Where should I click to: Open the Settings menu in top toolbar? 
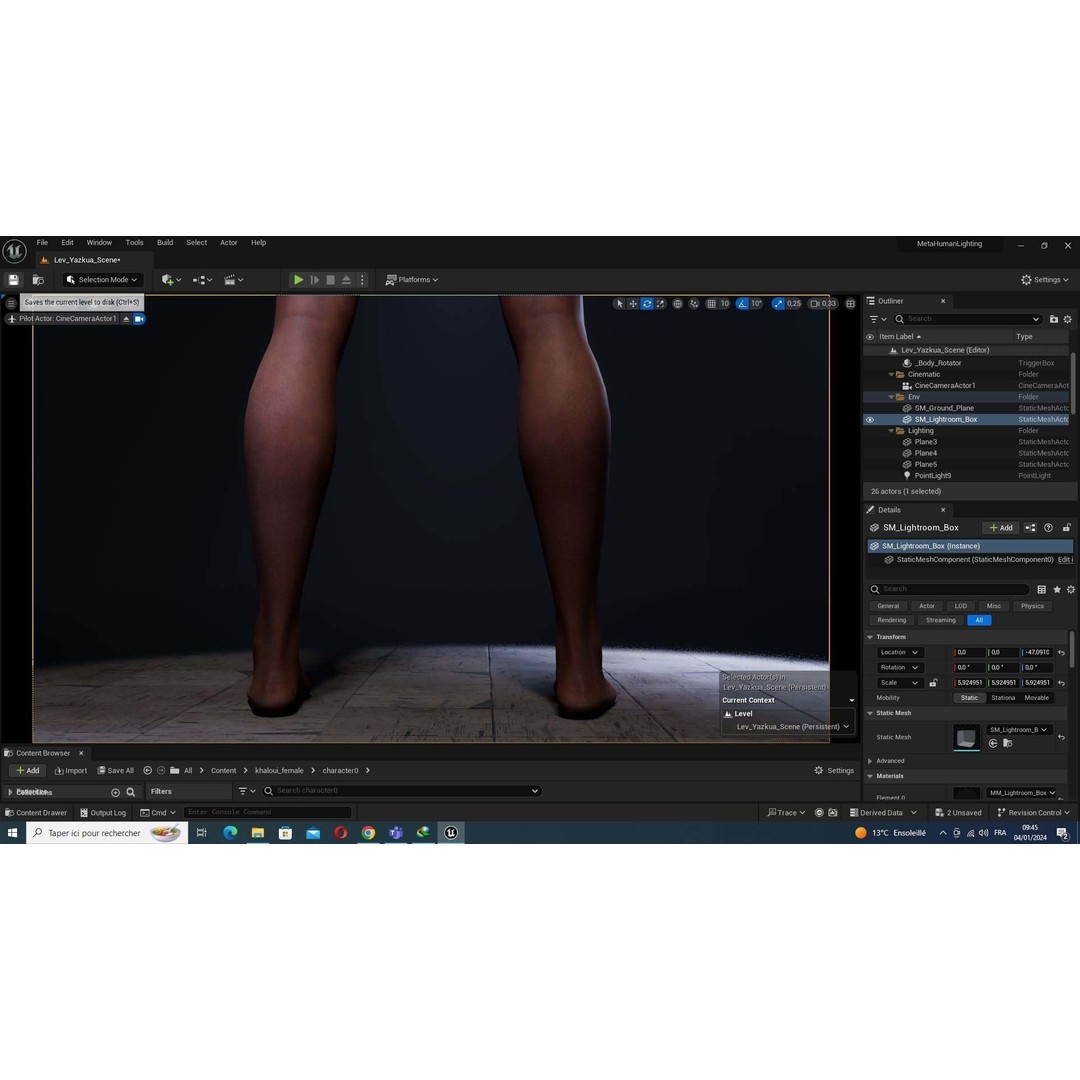[1045, 280]
